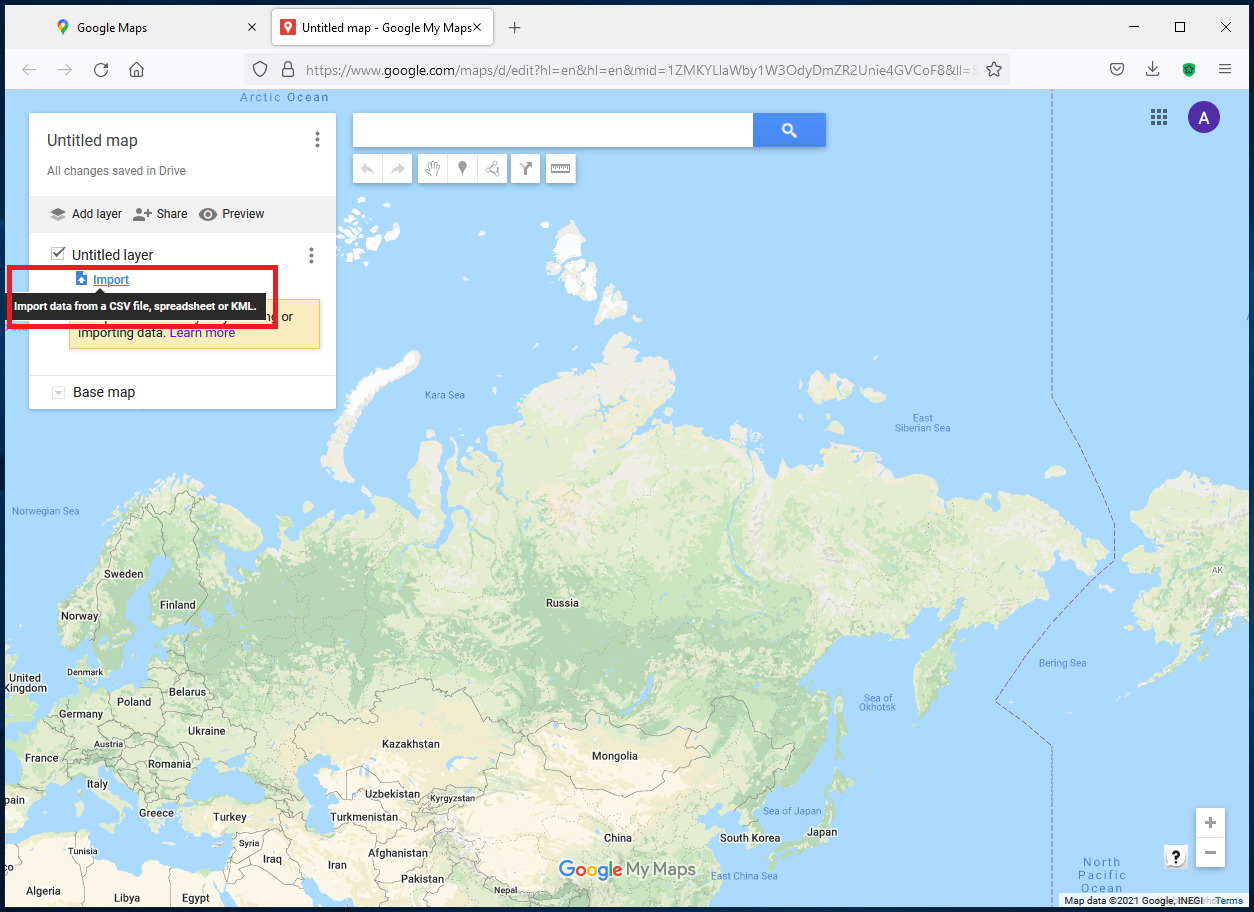Select the hand pan tool
1254x912 pixels.
click(x=432, y=169)
